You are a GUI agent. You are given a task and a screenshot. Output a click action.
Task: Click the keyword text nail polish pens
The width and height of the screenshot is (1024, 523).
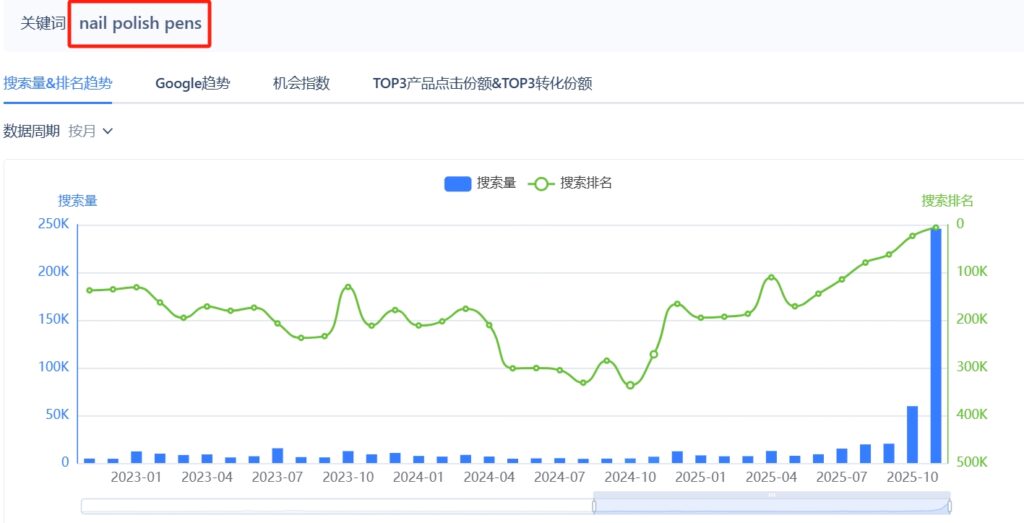click(x=140, y=23)
